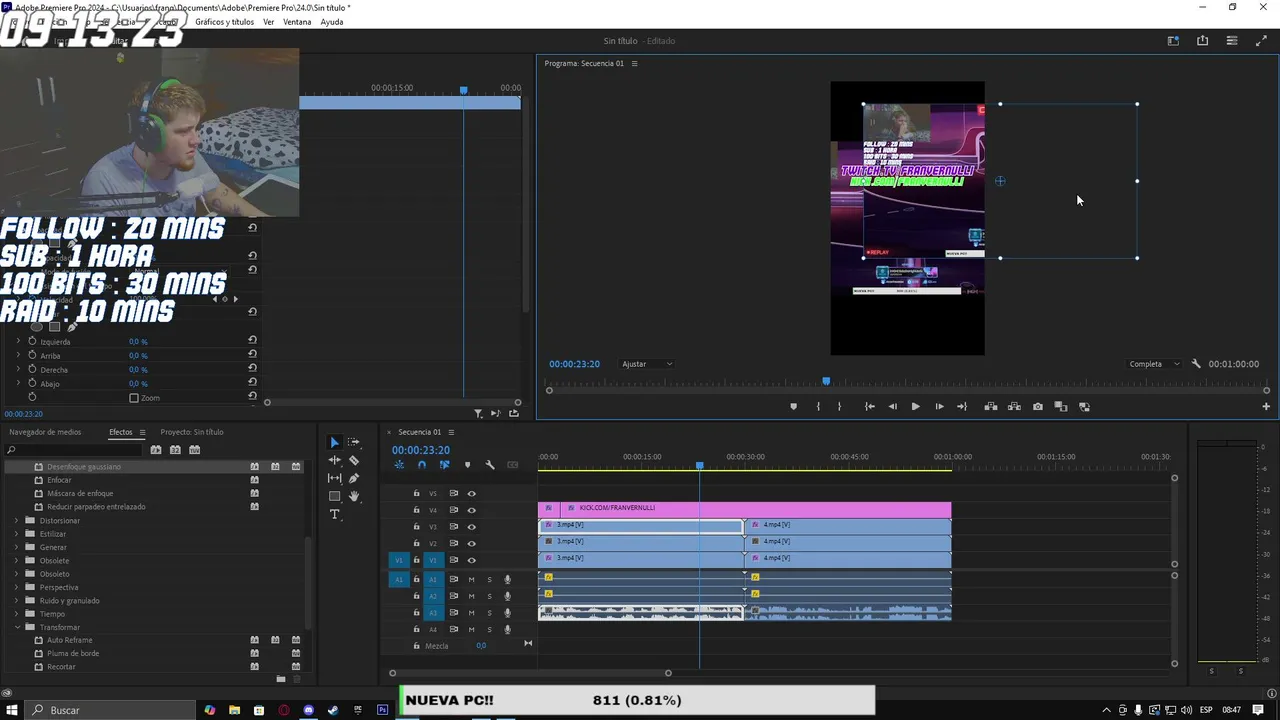Enable the Zoom checkbox in Effect Controls
This screenshot has height=720, width=1280.
click(x=134, y=398)
